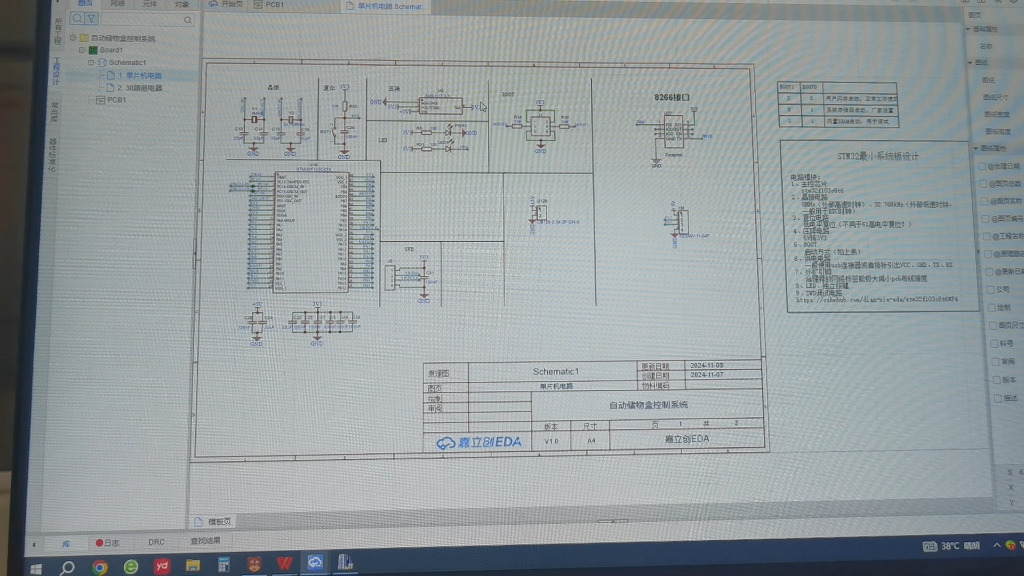Click the Schematic1 title block cell
Screen dimensions: 1024x576
[555, 372]
